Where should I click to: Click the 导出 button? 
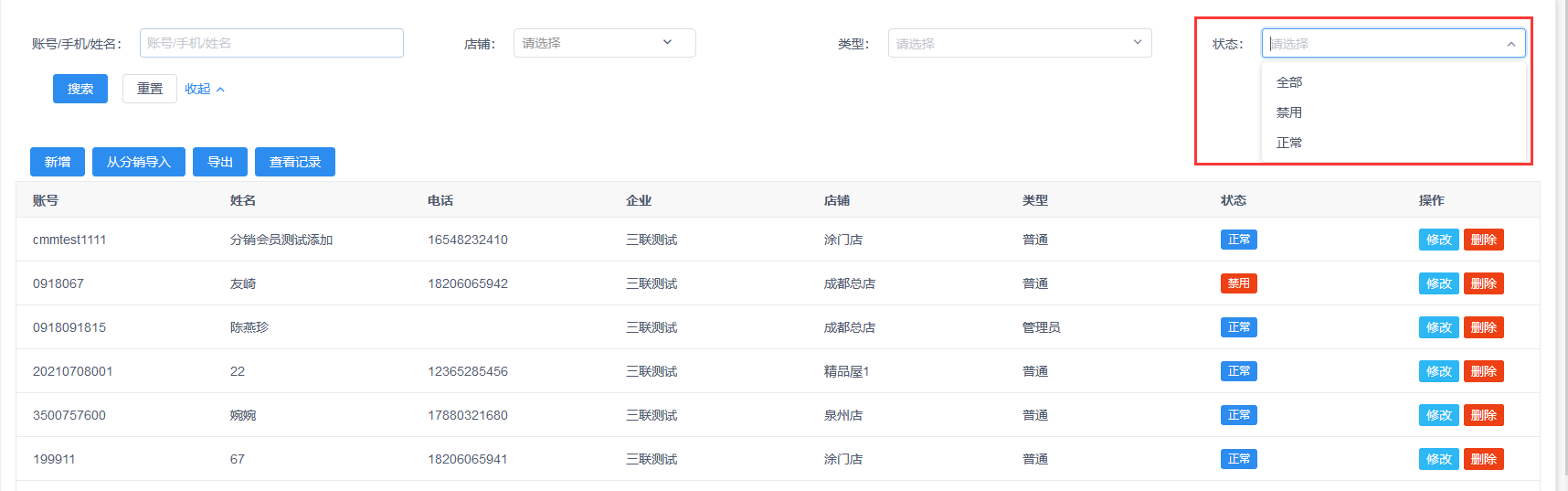pos(220,162)
